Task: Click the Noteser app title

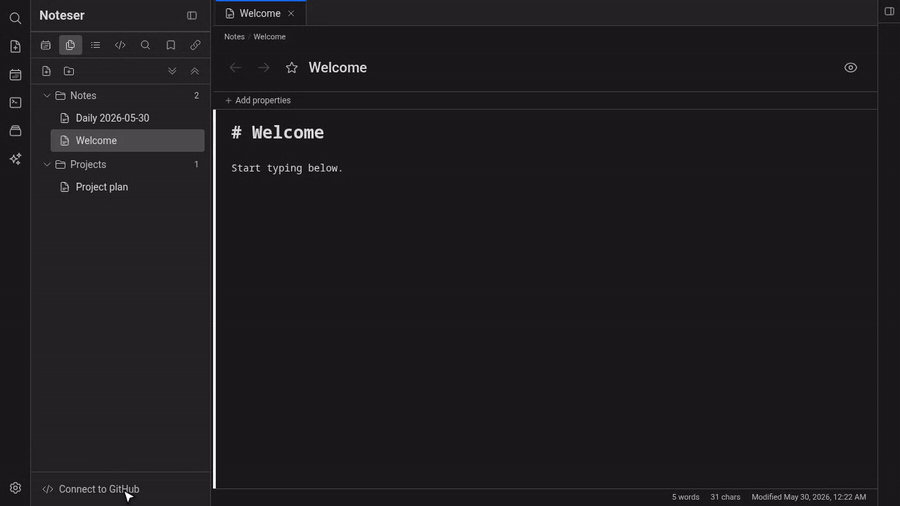Action: tap(62, 15)
